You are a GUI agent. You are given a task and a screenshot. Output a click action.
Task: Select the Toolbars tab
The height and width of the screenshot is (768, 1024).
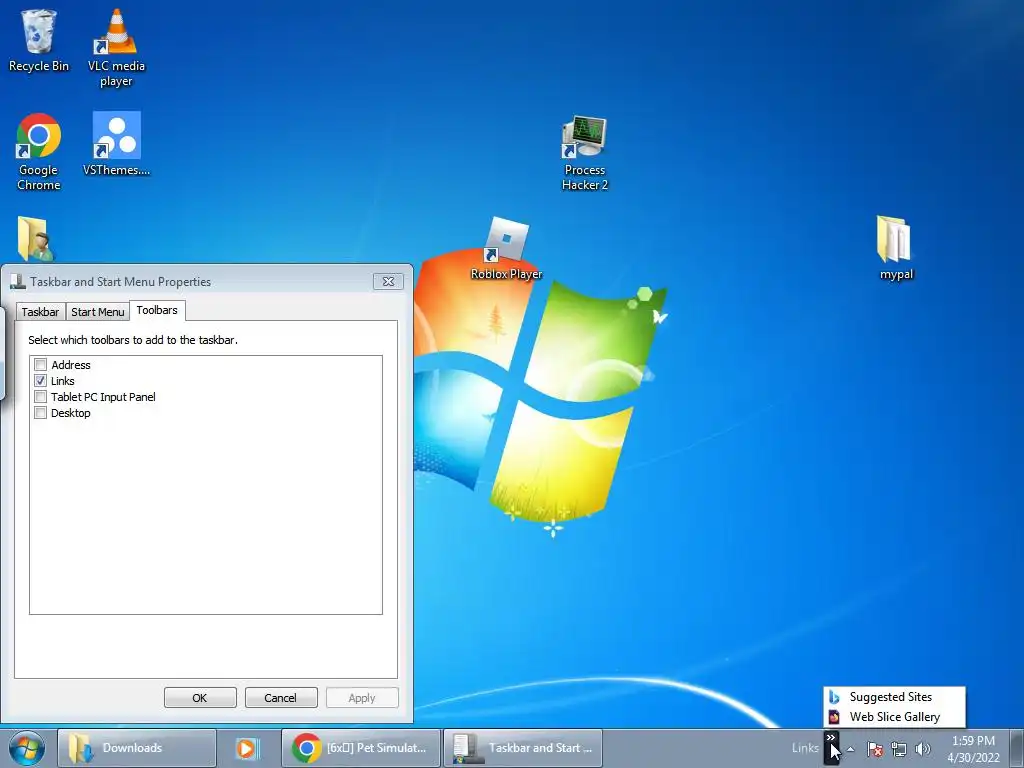(157, 310)
